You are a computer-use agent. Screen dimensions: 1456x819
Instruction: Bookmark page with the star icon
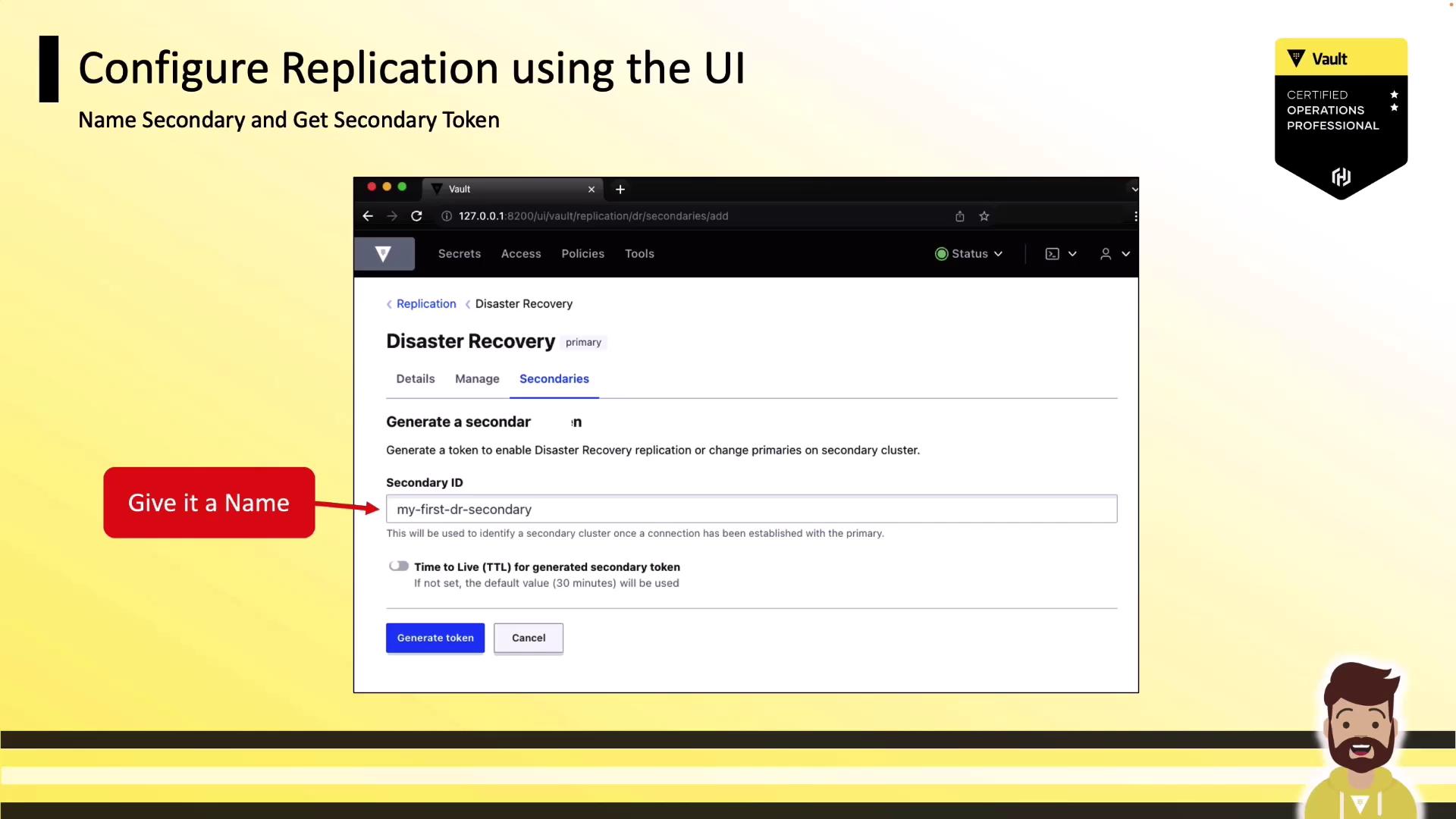[984, 216]
